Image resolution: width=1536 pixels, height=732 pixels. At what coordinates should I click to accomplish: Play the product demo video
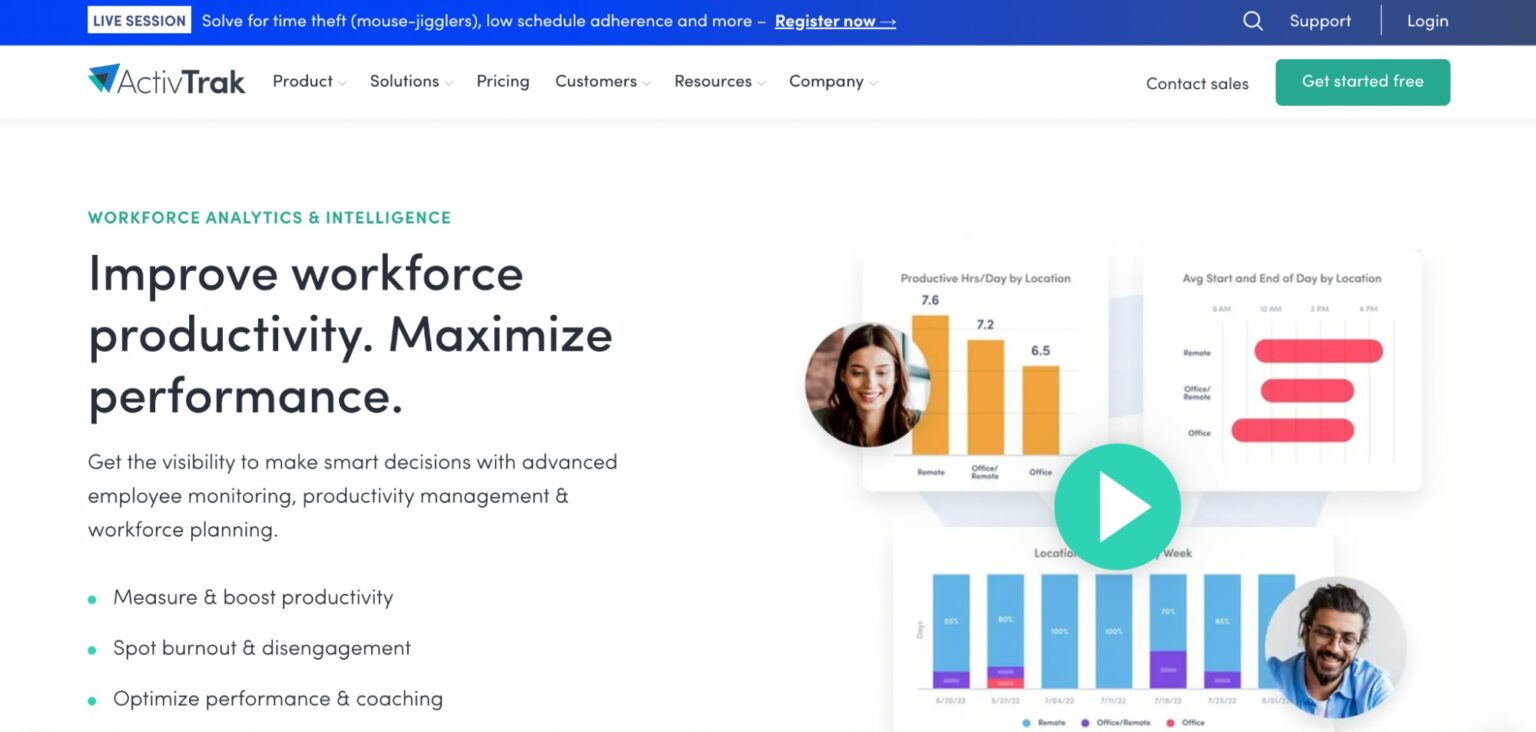pos(1117,506)
